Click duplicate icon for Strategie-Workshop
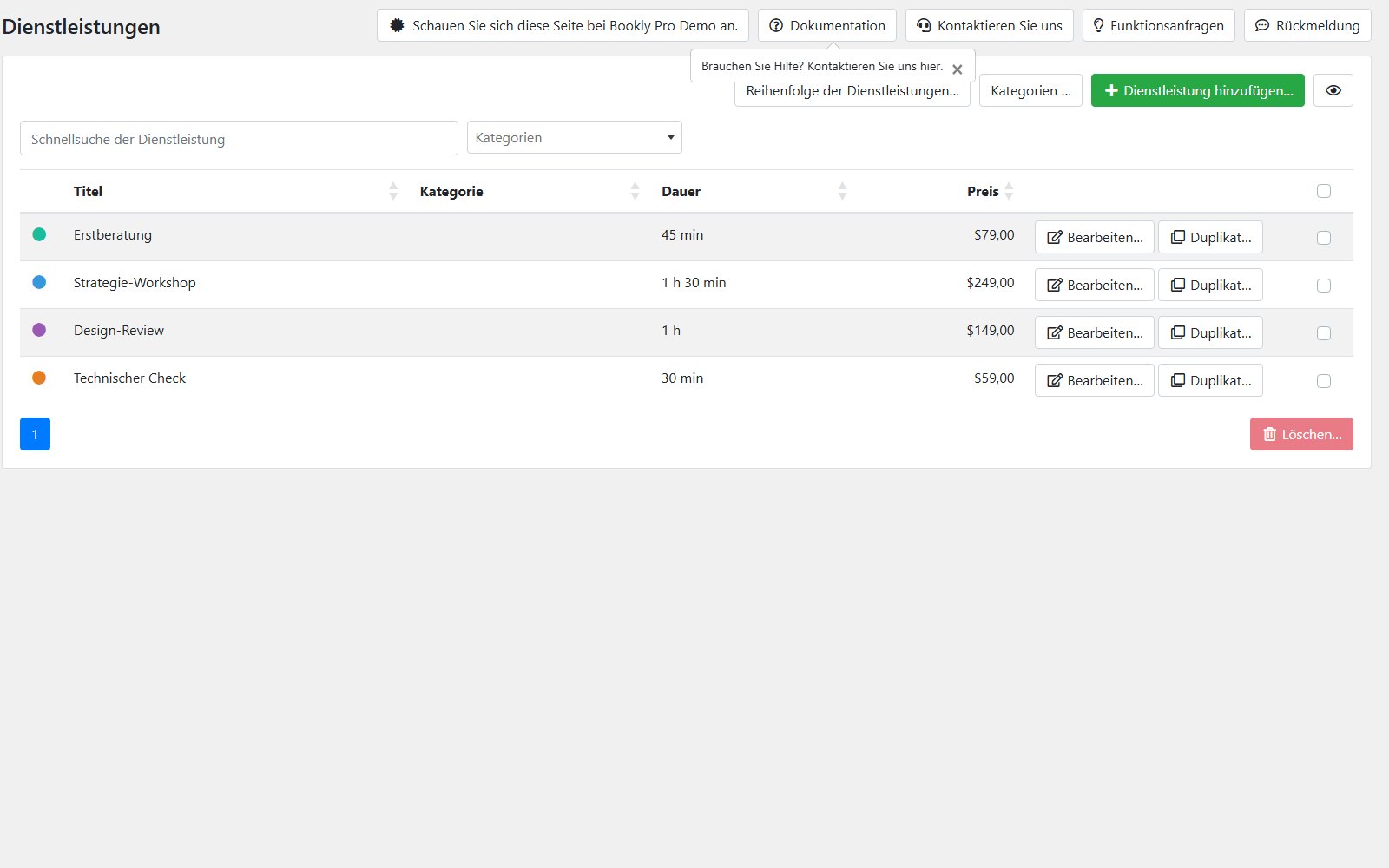The height and width of the screenshot is (868, 1389). pyautogui.click(x=1177, y=285)
